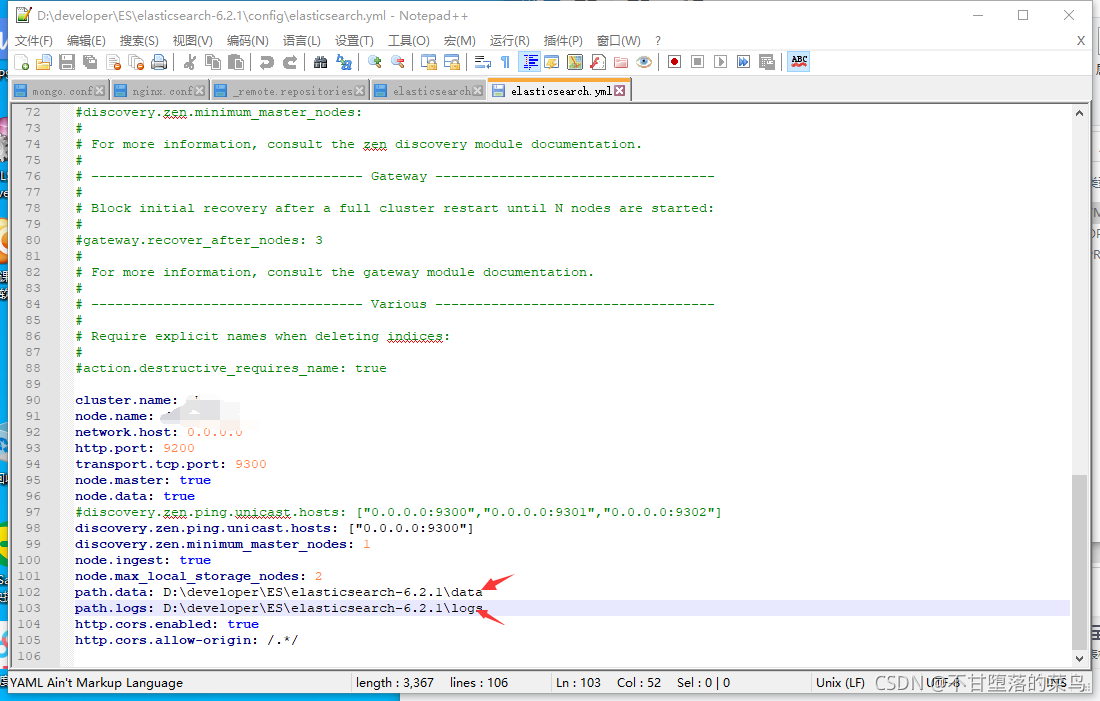Open the ? help menu
This screenshot has height=701, width=1100.
coord(658,41)
